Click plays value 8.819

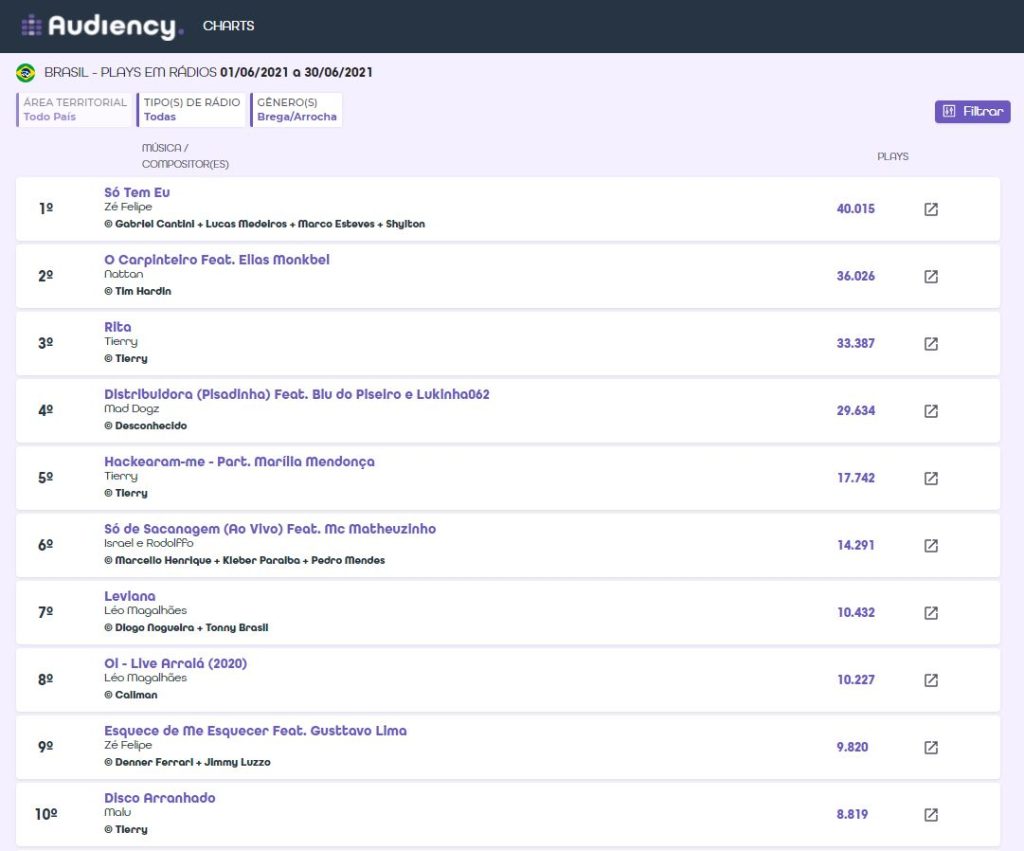coord(852,814)
